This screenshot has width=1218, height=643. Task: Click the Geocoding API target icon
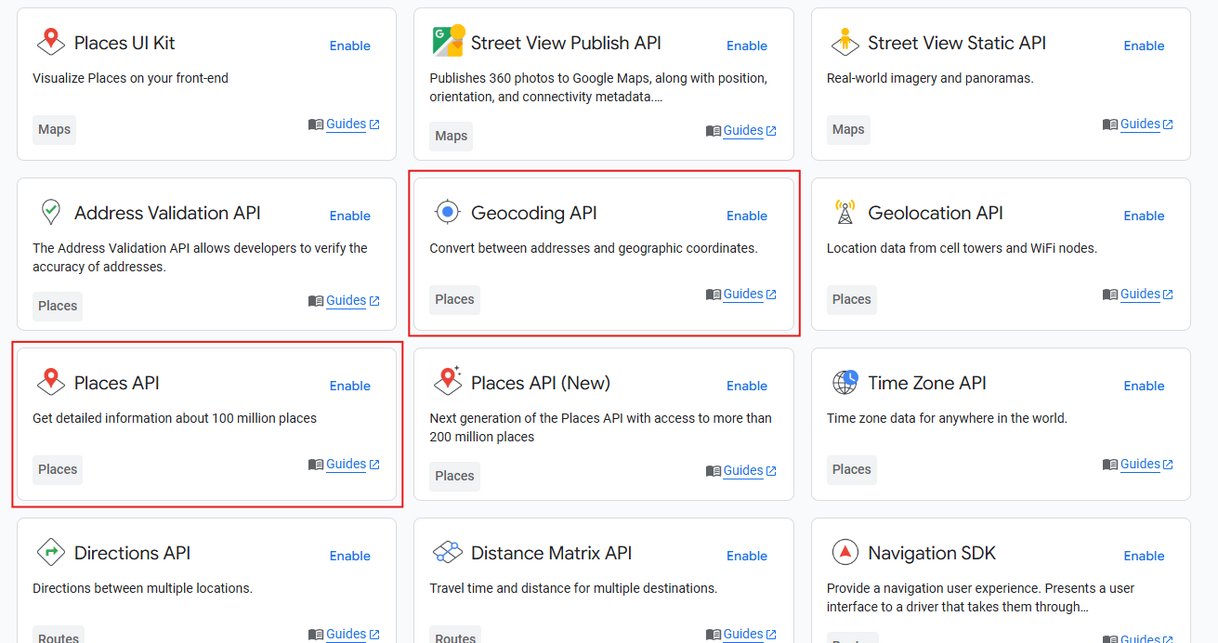[x=447, y=212]
